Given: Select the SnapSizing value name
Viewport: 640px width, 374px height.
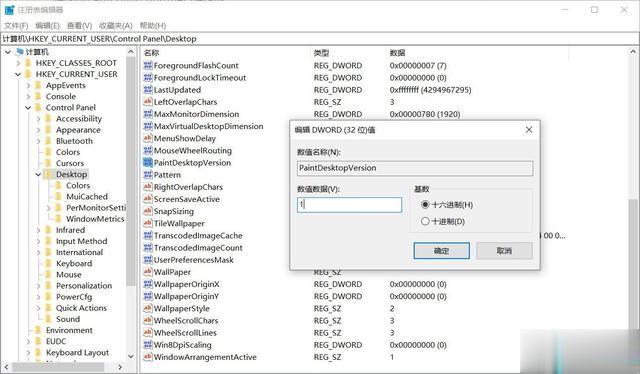Looking at the screenshot, I should pos(174,211).
